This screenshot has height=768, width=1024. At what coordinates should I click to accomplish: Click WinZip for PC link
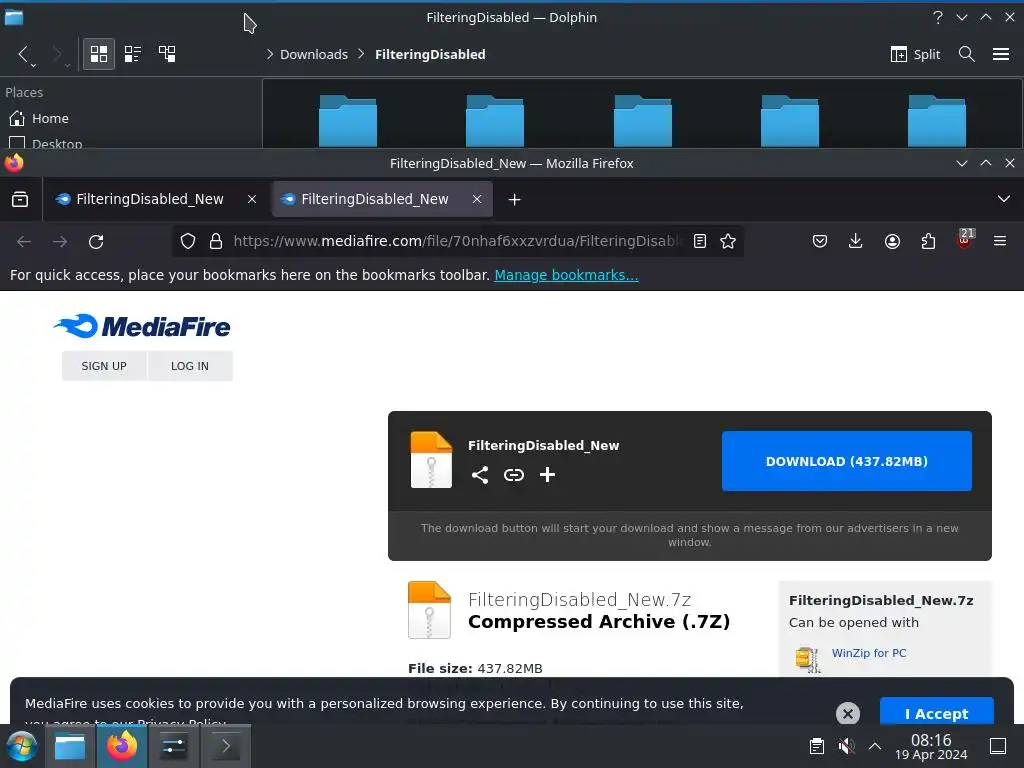[x=869, y=653]
